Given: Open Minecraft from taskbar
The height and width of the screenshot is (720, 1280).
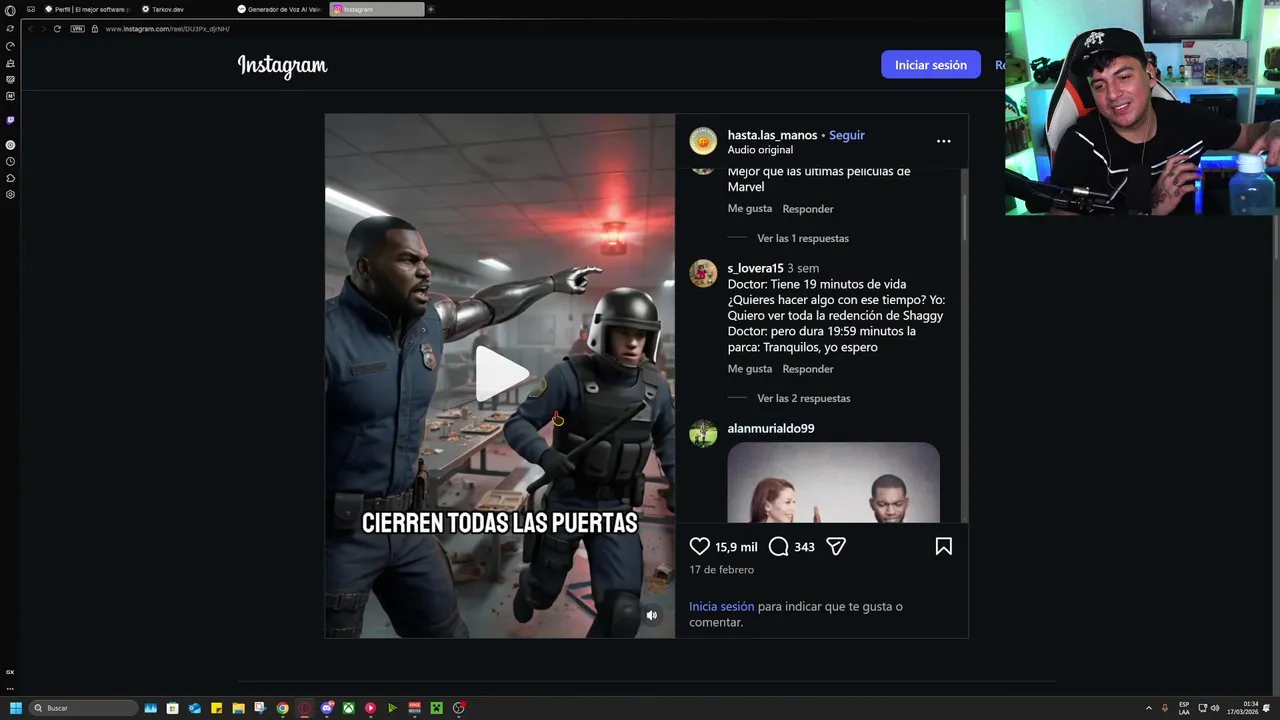Looking at the screenshot, I should point(436,708).
